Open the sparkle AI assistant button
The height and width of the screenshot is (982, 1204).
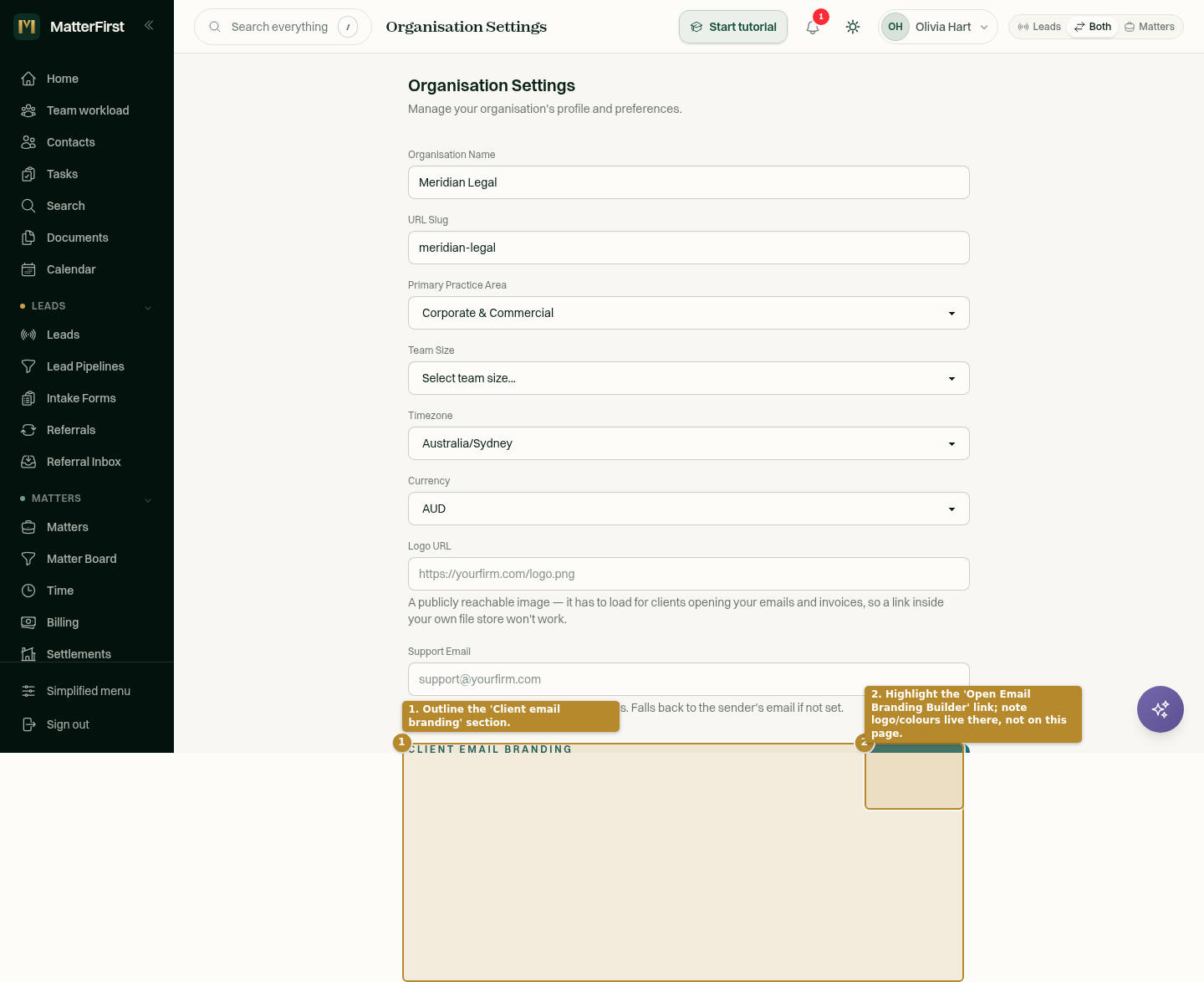1161,709
